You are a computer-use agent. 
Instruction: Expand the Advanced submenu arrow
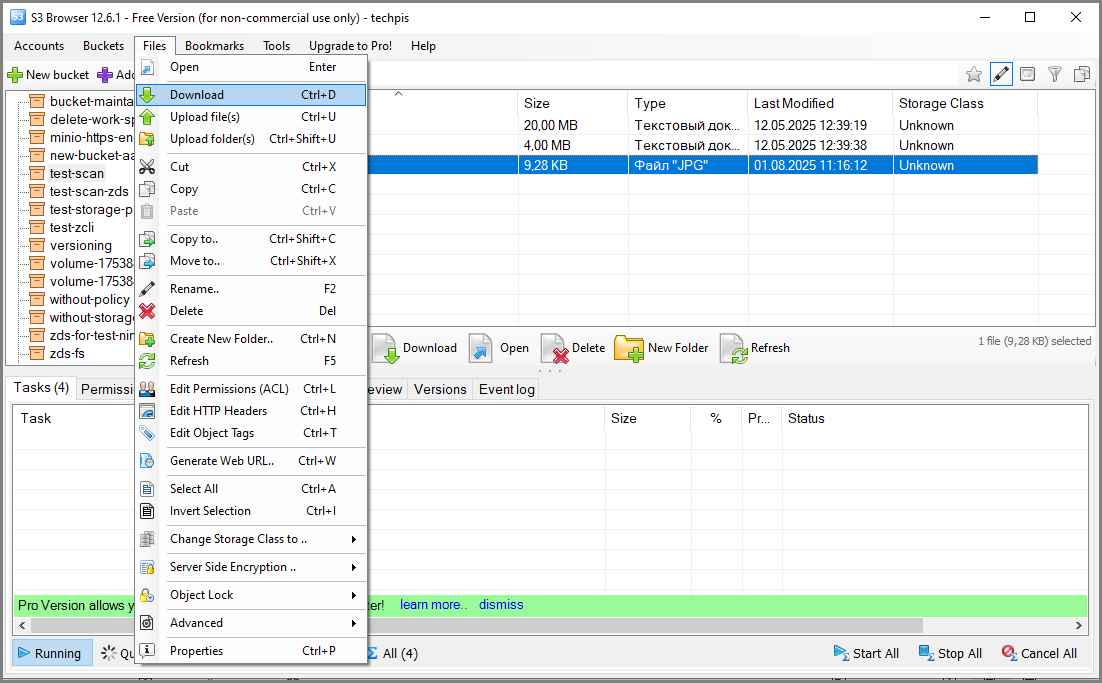354,623
